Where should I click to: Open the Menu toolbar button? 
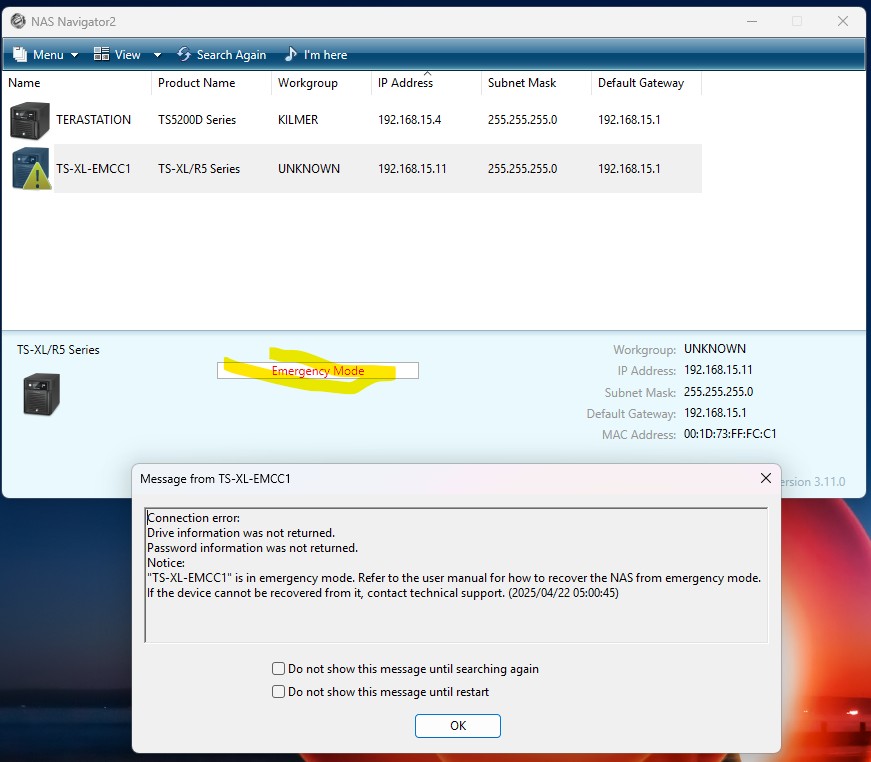(44, 54)
